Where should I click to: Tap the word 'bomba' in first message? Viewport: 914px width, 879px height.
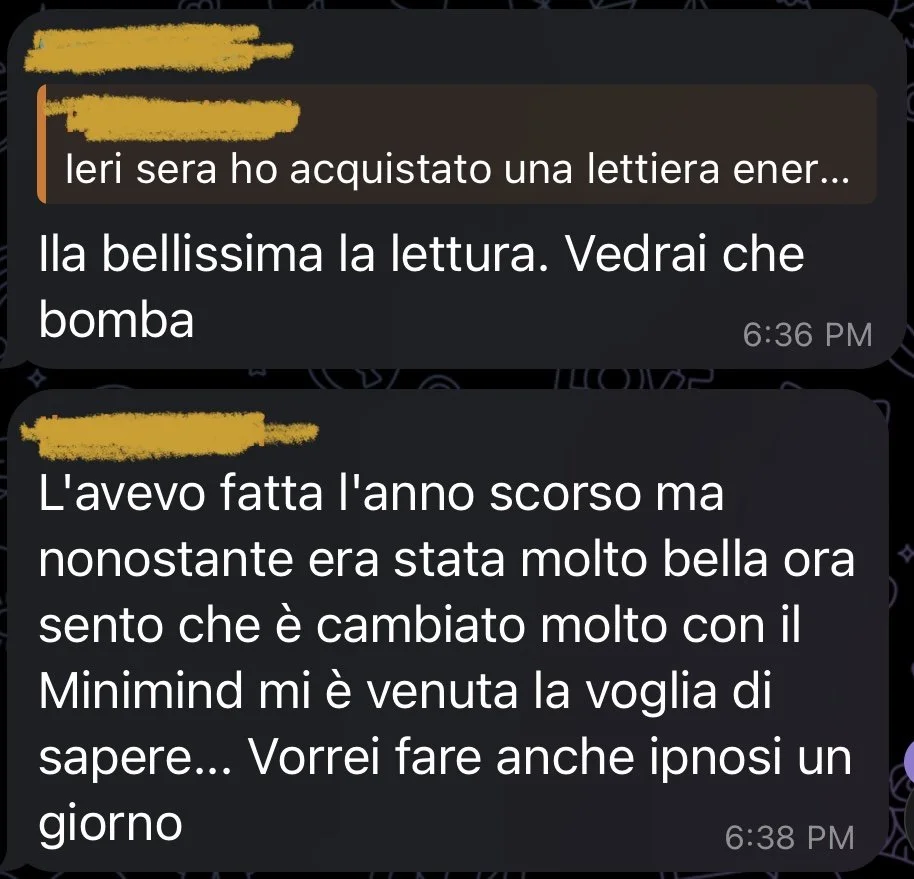click(x=117, y=319)
